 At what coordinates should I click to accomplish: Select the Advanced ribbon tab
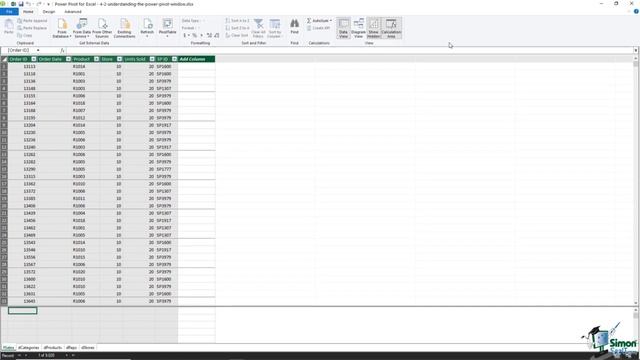coord(73,12)
